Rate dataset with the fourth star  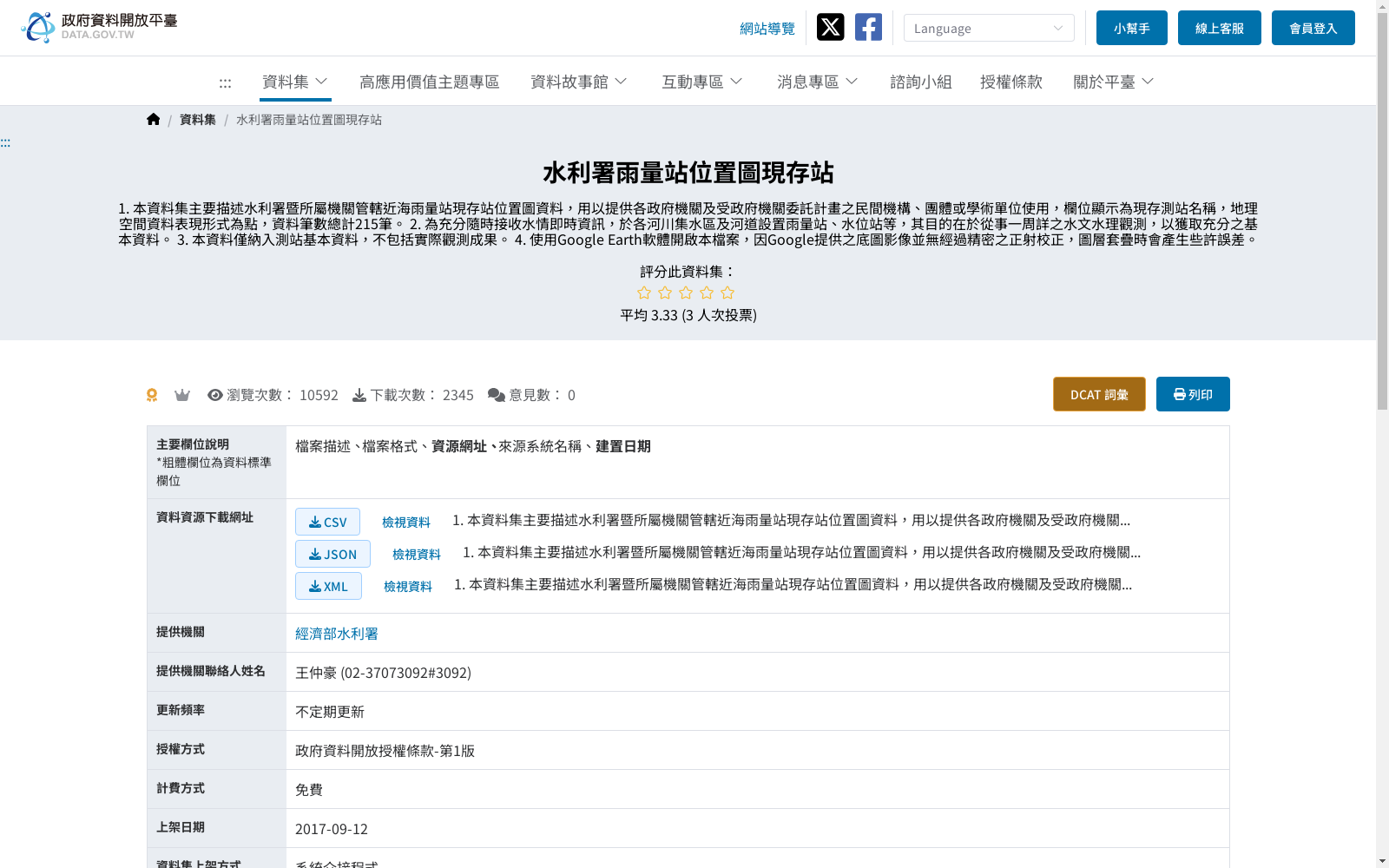pyautogui.click(x=707, y=293)
